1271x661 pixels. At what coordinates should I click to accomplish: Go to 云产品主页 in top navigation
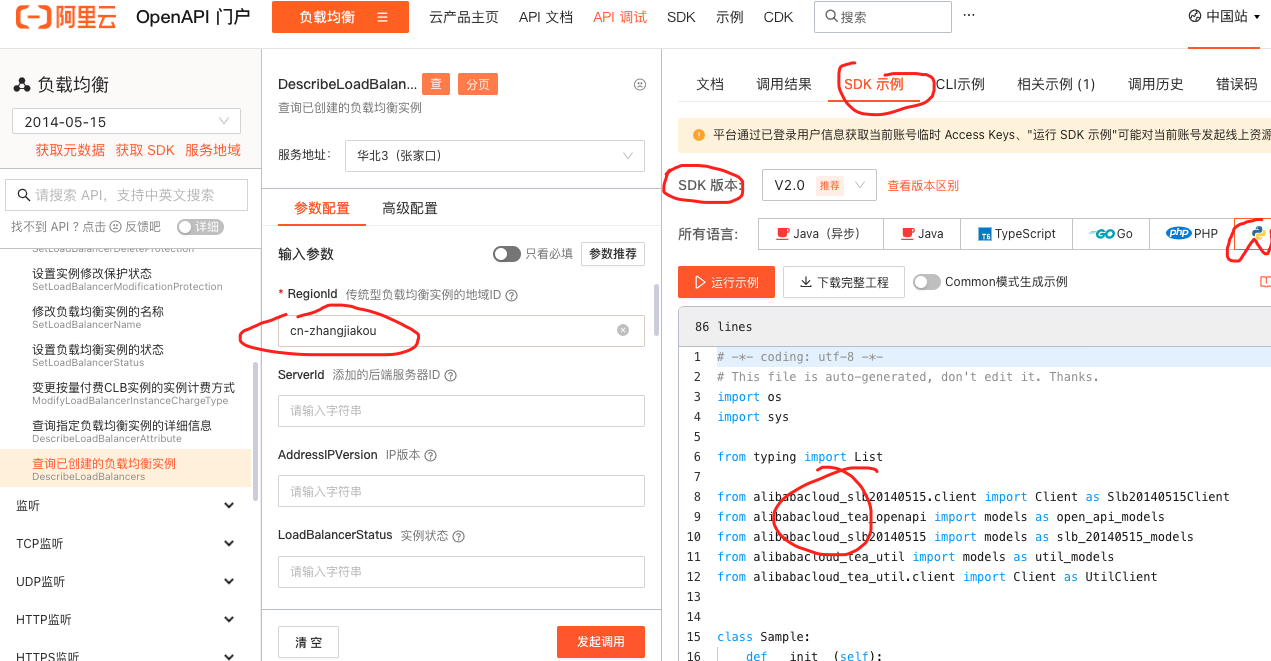pyautogui.click(x=464, y=17)
